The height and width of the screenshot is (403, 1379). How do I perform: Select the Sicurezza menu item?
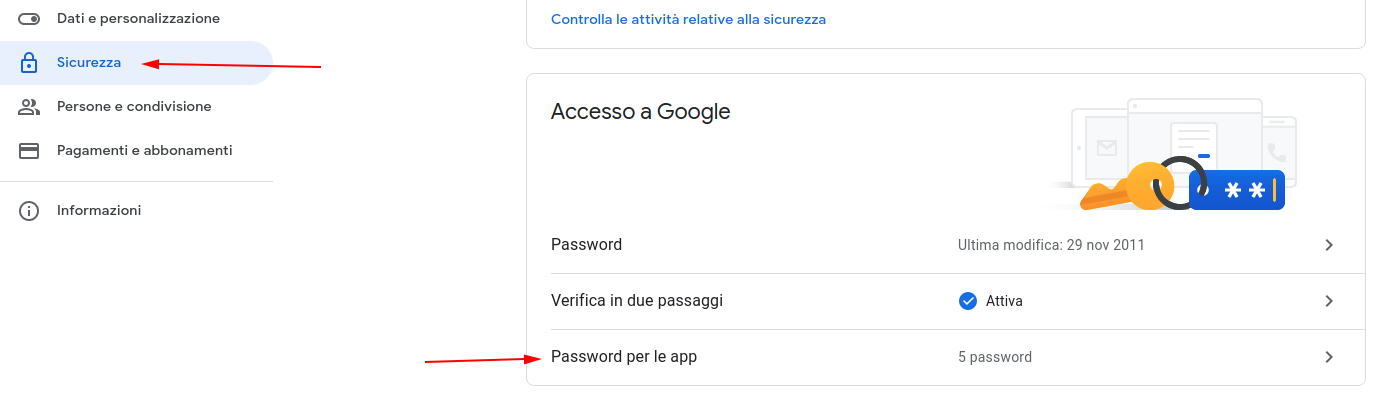(x=89, y=63)
